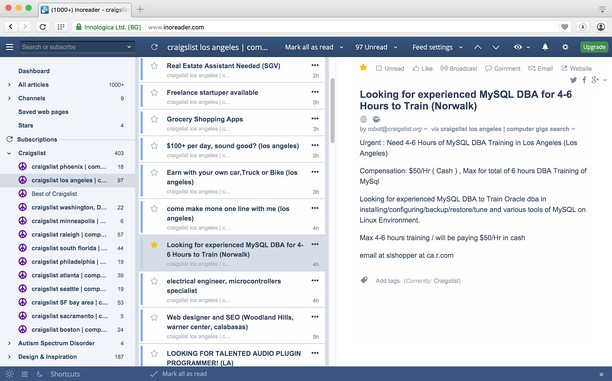
Task: Expand the Channels section
Action: (9, 98)
